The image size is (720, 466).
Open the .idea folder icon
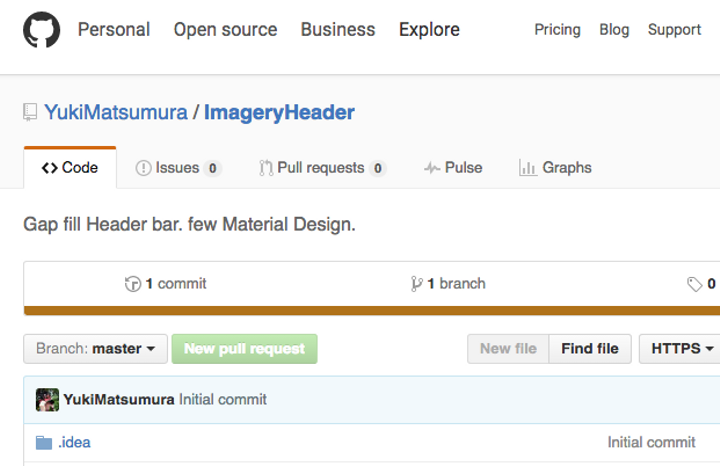point(43,442)
